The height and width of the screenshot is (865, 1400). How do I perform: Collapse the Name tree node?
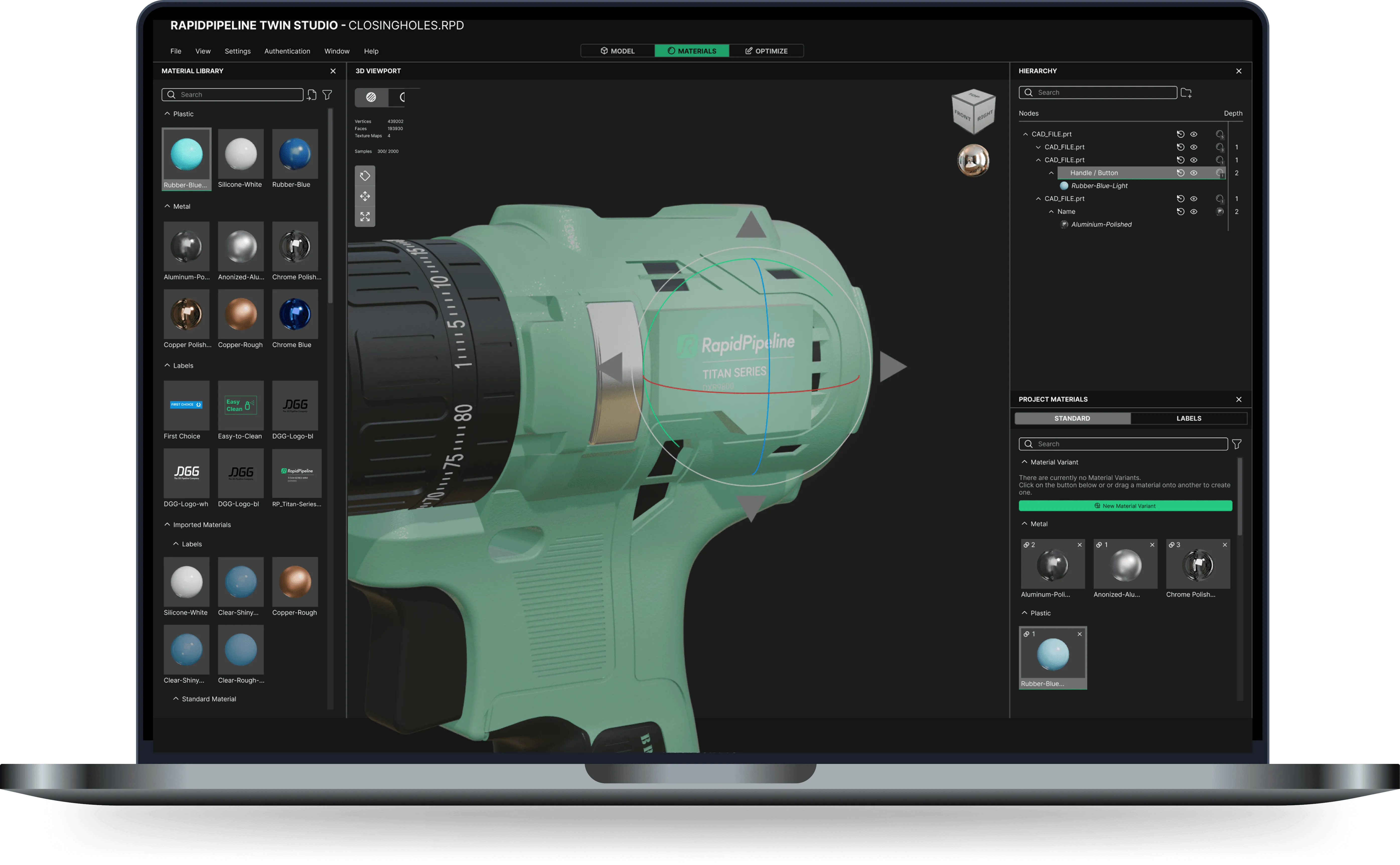1051,212
